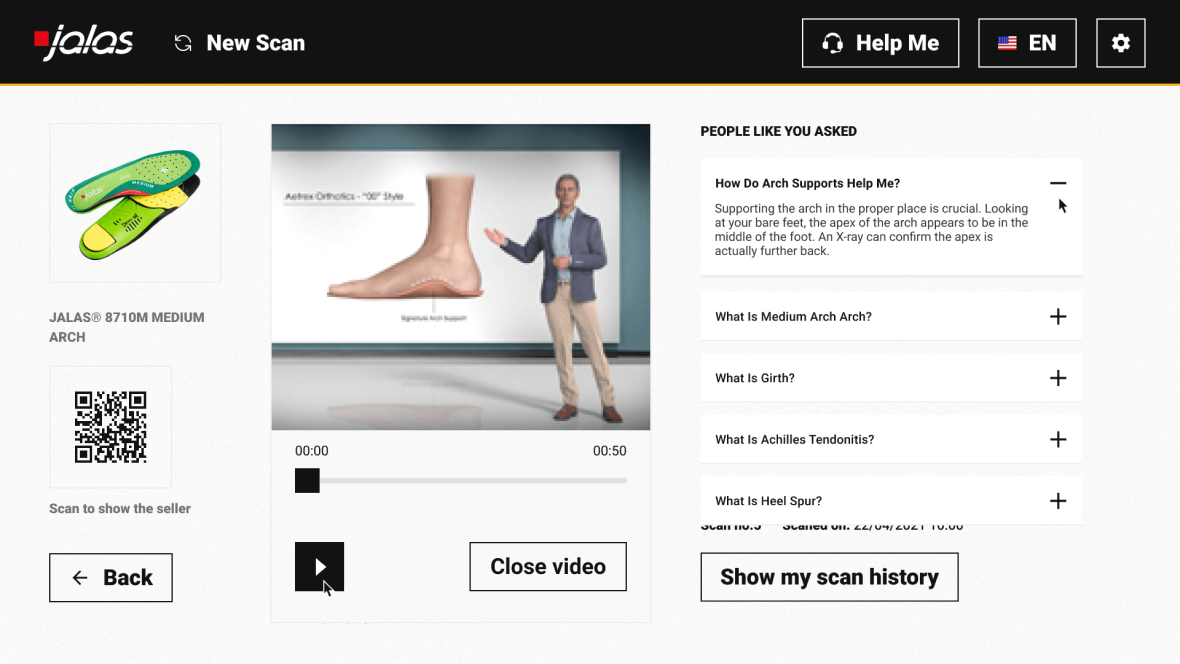Expand the 'What Is Girth?' question
The height and width of the screenshot is (664, 1180).
[x=1057, y=378]
